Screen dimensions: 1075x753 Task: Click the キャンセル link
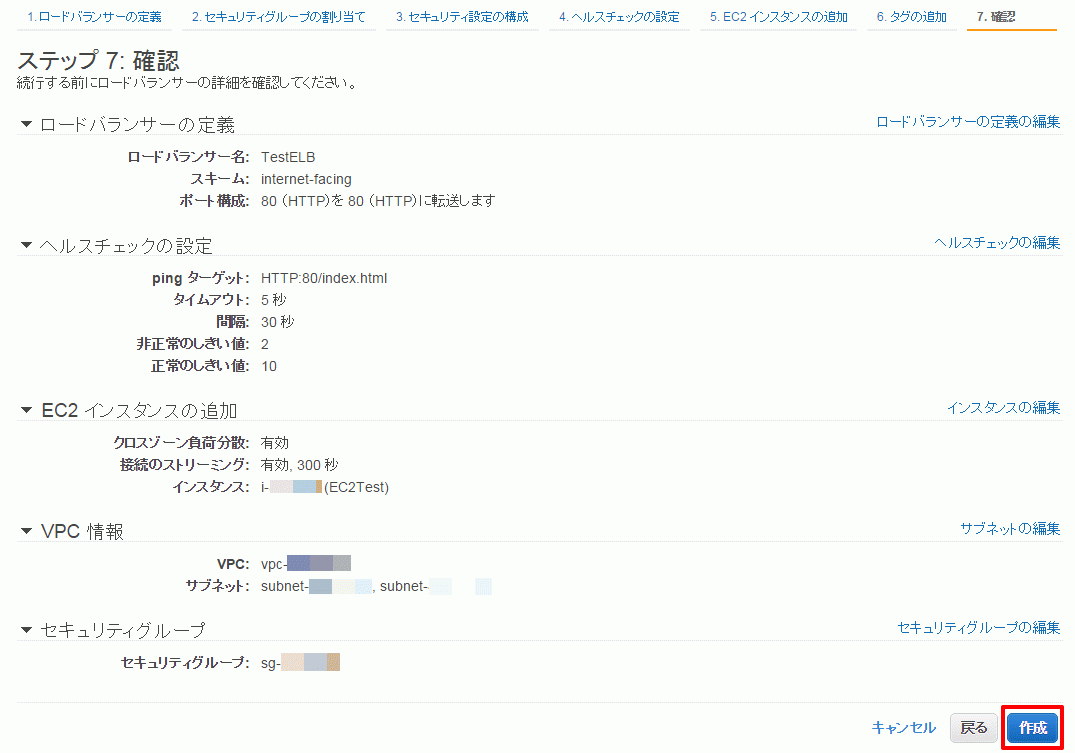[904, 728]
